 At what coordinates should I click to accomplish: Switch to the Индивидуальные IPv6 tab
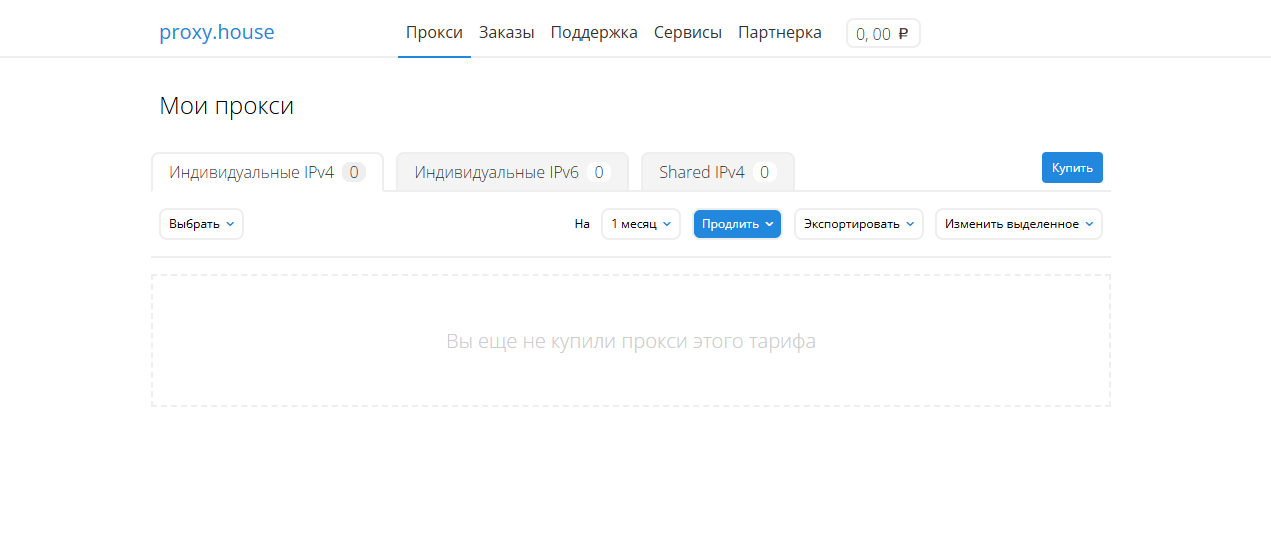tap(512, 172)
